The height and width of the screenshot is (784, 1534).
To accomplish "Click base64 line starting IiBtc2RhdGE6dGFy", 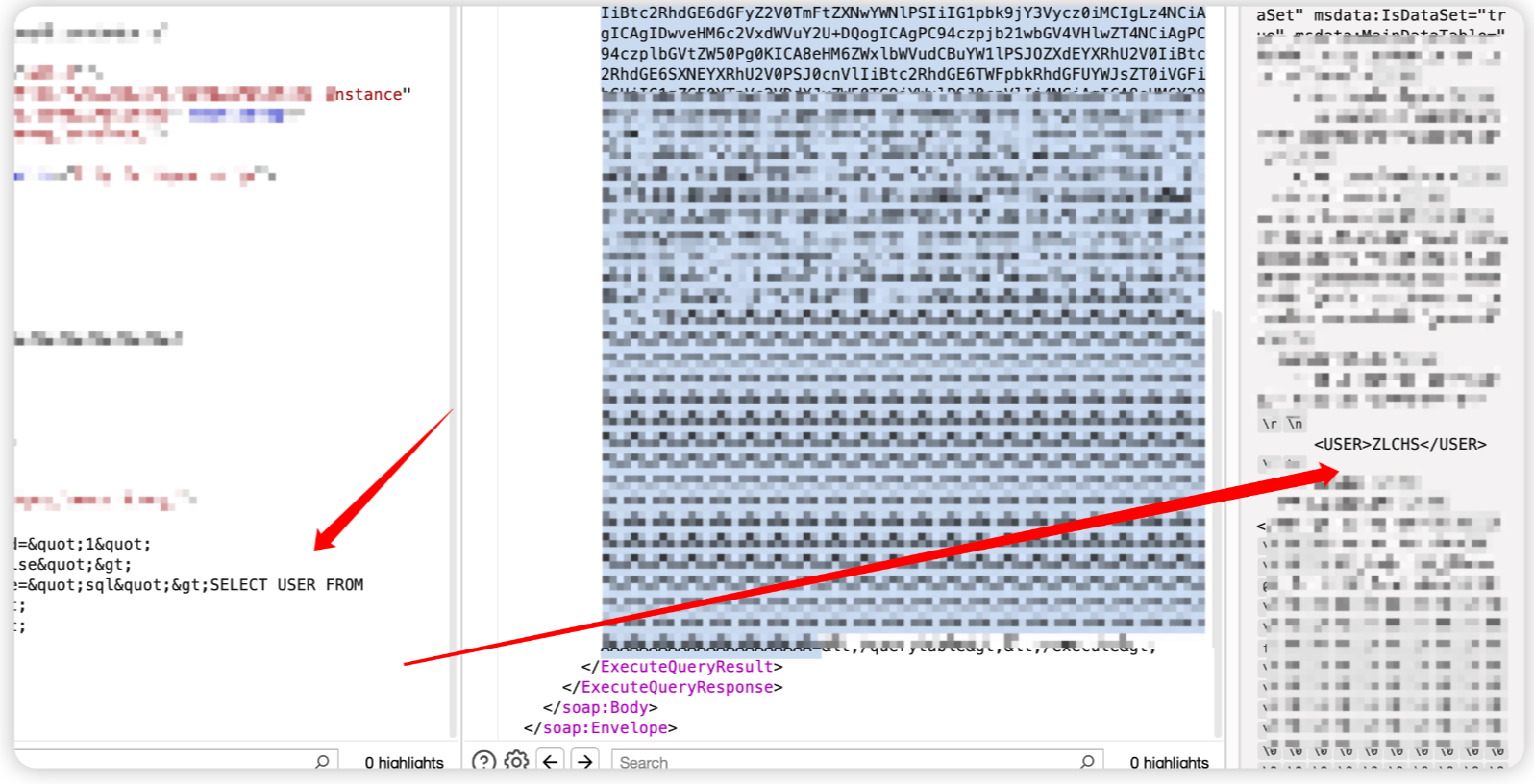I will point(903,12).
